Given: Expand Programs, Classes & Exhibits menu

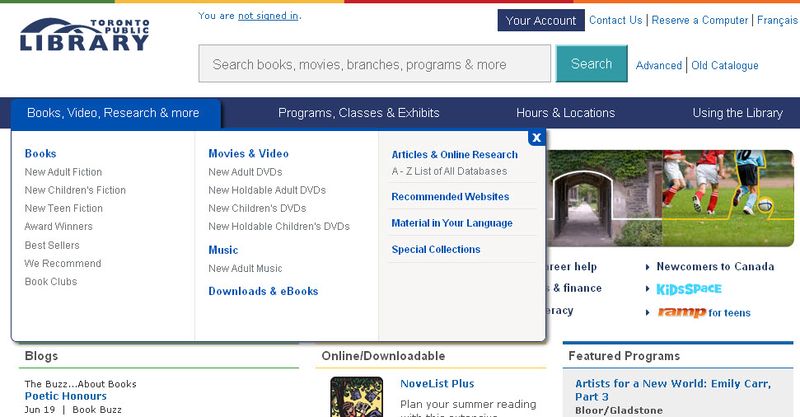Looking at the screenshot, I should point(358,113).
